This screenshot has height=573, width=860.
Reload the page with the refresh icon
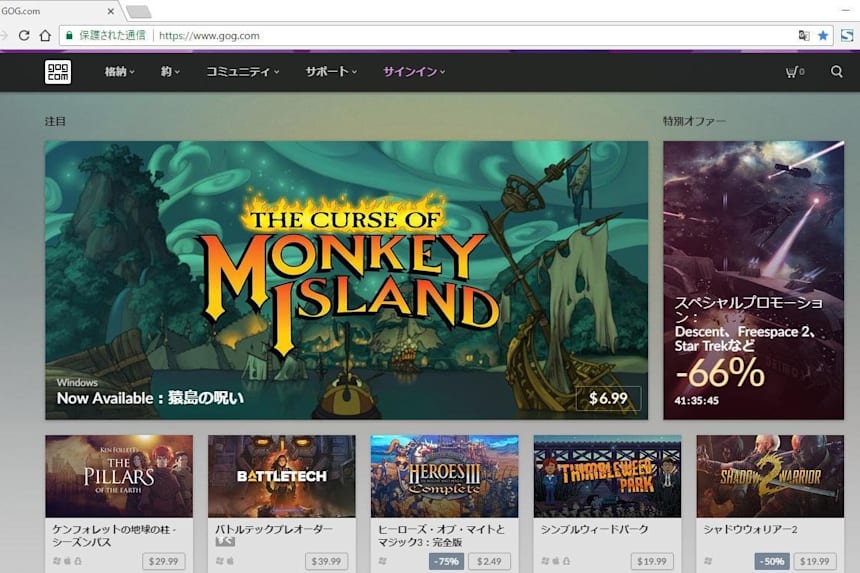(x=24, y=36)
